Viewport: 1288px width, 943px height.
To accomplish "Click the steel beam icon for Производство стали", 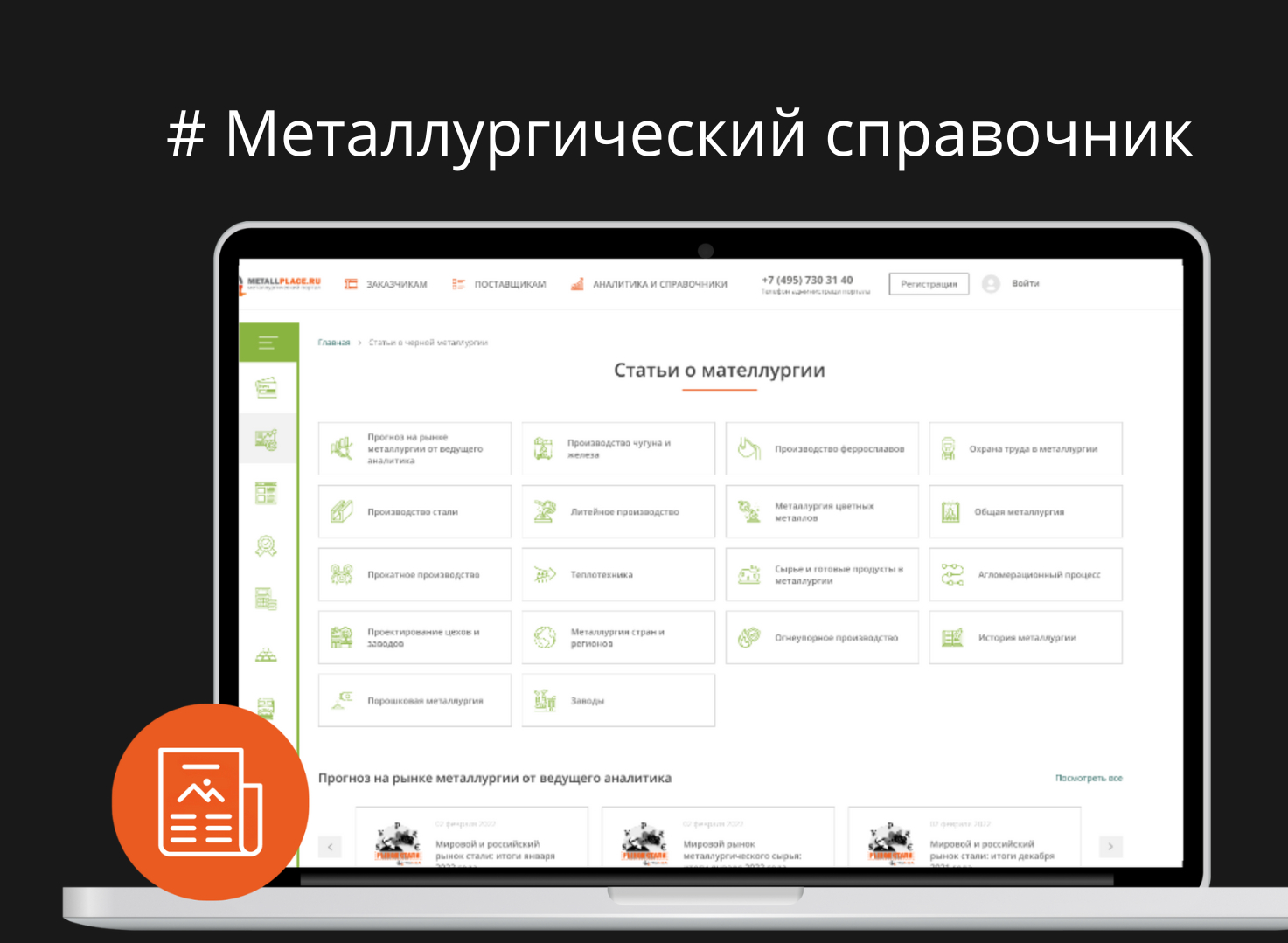I will coord(341,511).
